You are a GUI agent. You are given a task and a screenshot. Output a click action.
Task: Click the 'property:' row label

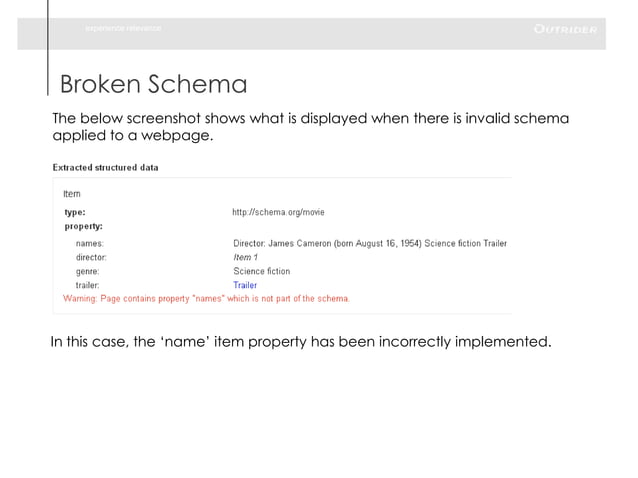point(84,226)
